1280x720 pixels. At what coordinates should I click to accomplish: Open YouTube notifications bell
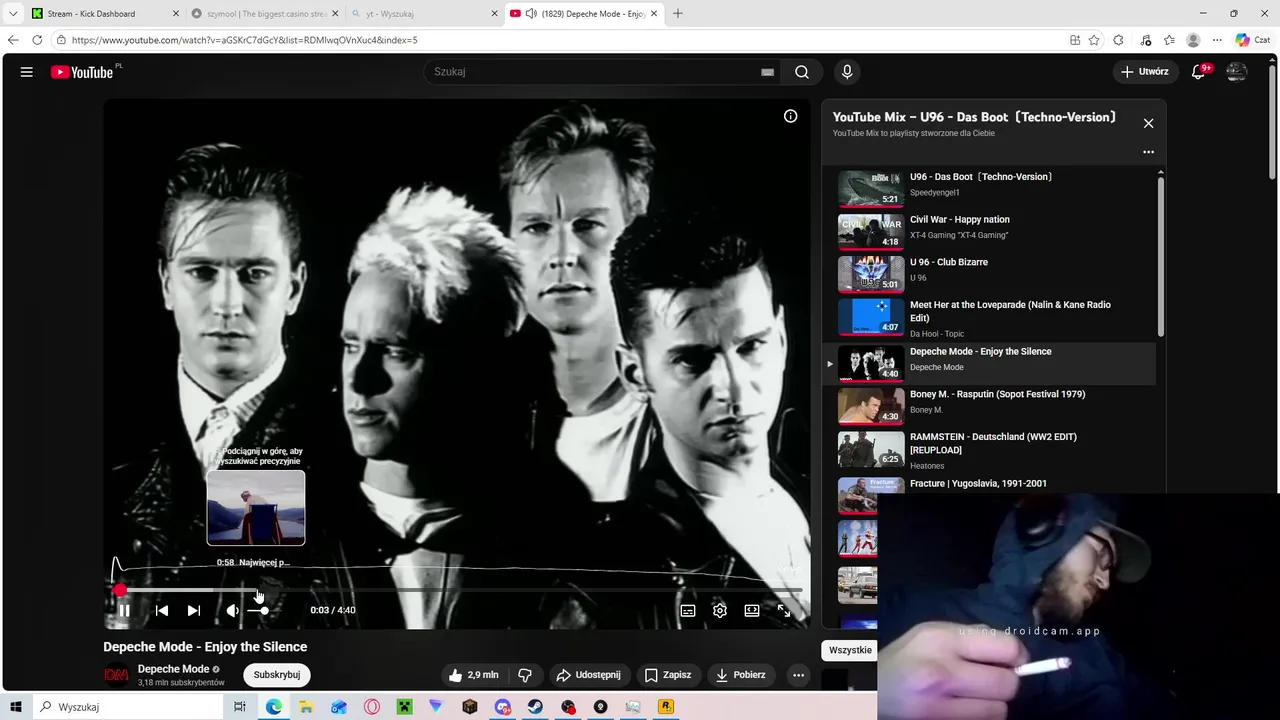point(1199,72)
